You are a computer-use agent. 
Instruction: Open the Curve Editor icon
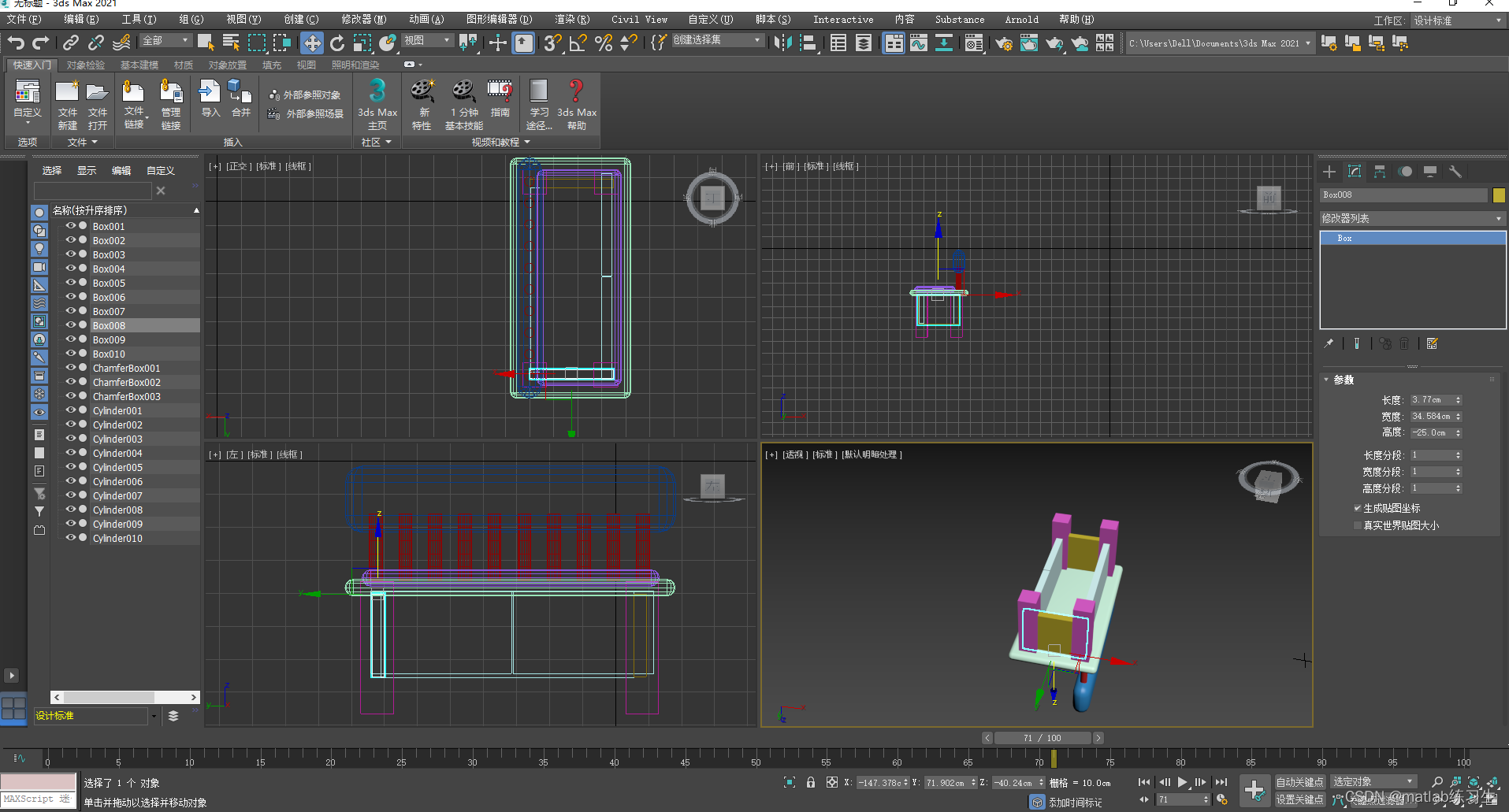click(919, 43)
